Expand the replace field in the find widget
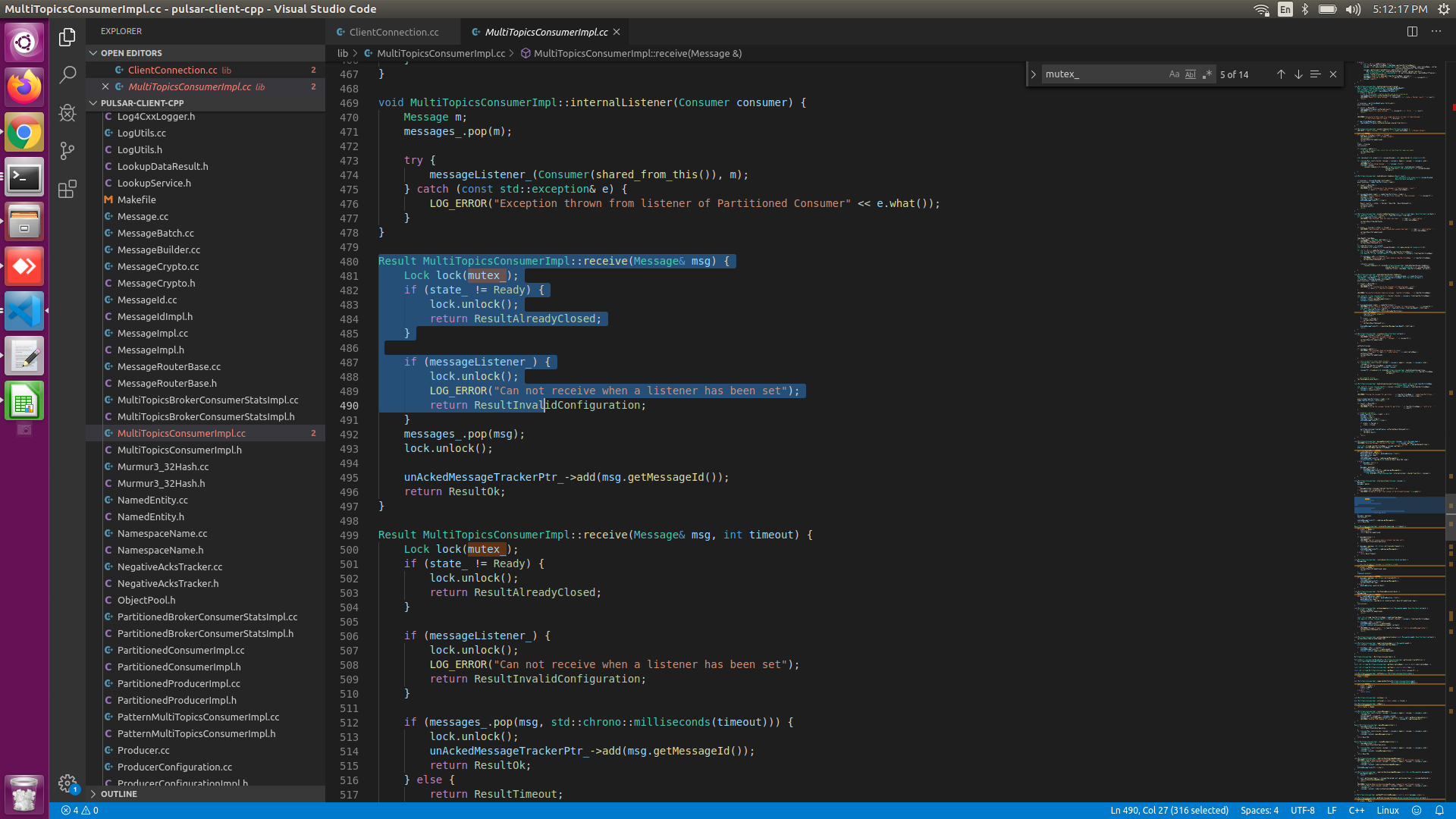This screenshot has height=819, width=1456. pyautogui.click(x=1034, y=74)
